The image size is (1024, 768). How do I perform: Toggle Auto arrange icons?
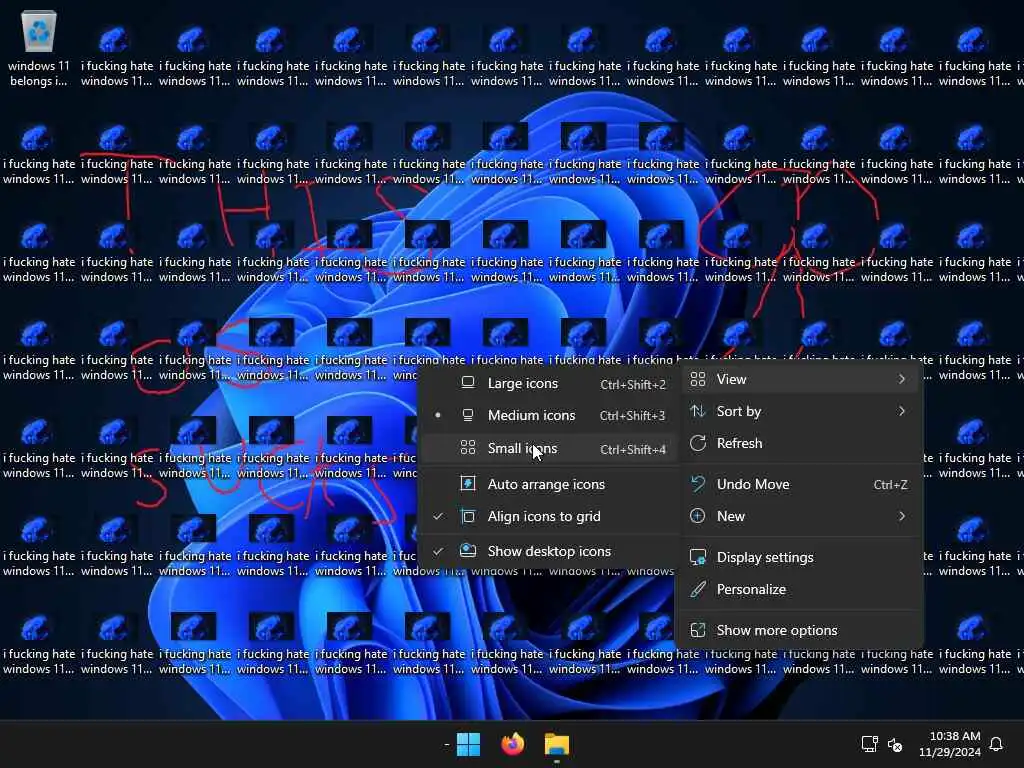pos(549,484)
